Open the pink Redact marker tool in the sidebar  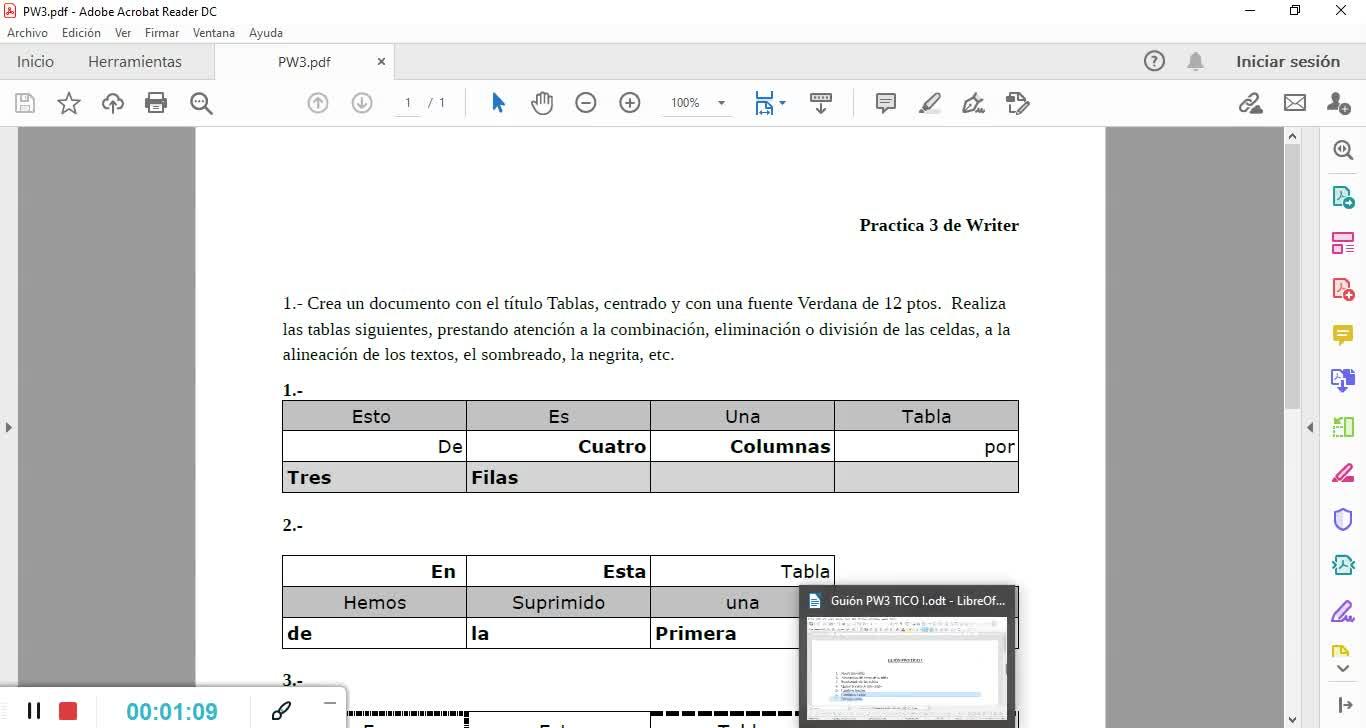point(1343,473)
